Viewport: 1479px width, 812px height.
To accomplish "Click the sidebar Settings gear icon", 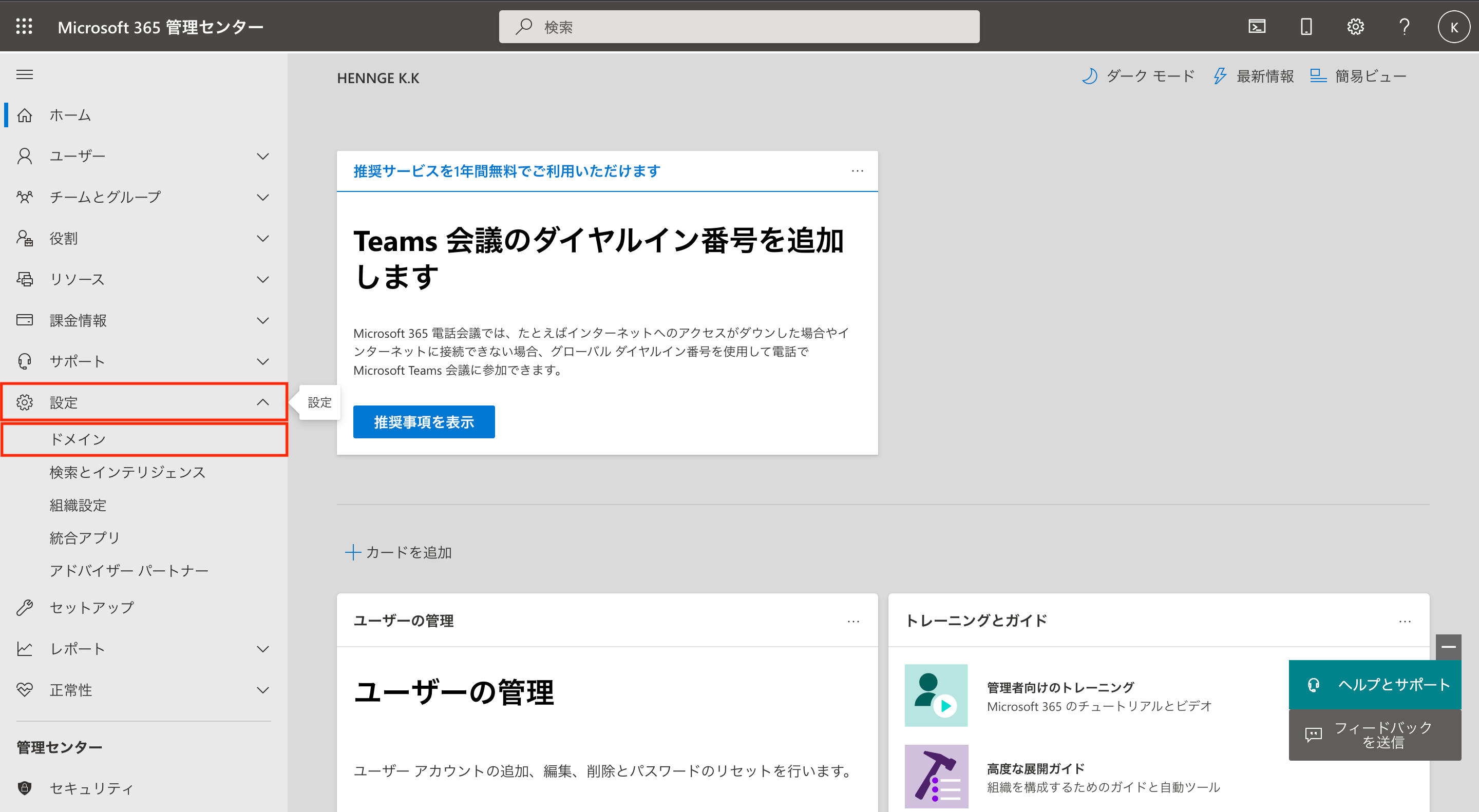I will [24, 402].
